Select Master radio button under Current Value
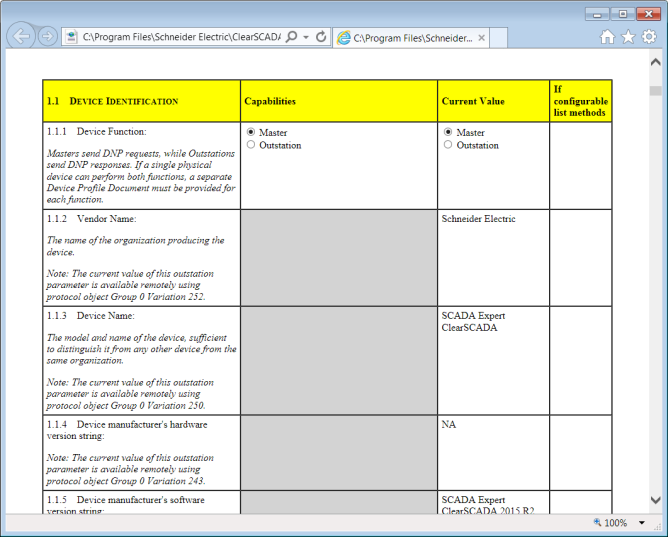This screenshot has width=668, height=537. point(448,132)
